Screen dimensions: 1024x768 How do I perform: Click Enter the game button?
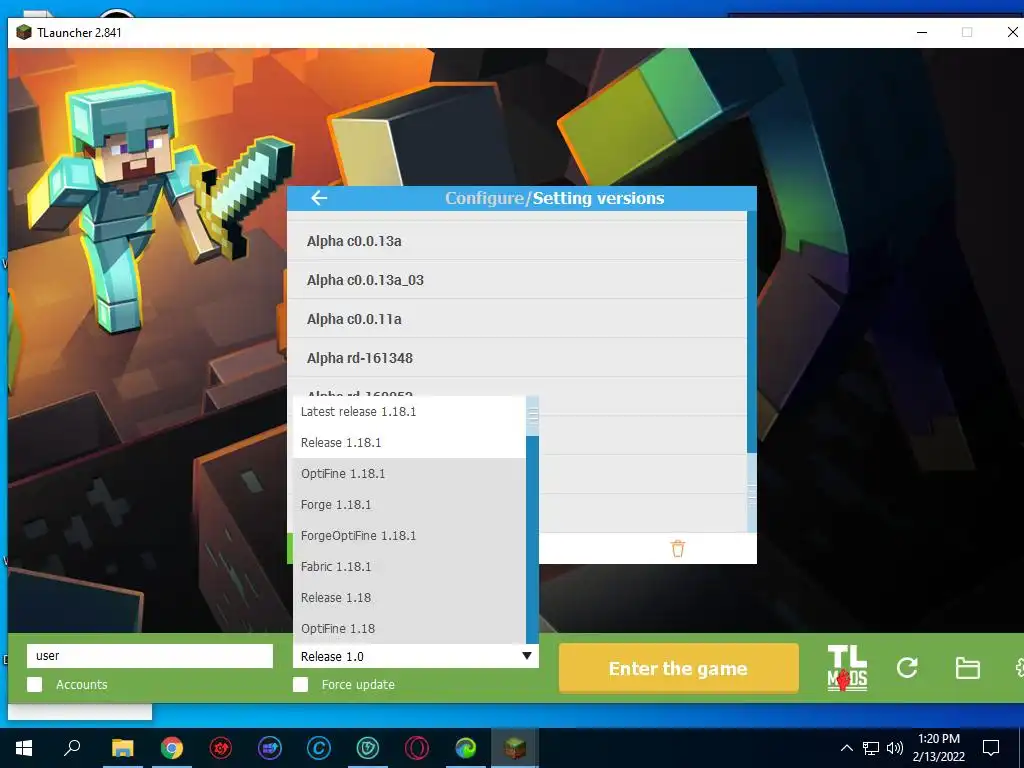[x=679, y=668]
